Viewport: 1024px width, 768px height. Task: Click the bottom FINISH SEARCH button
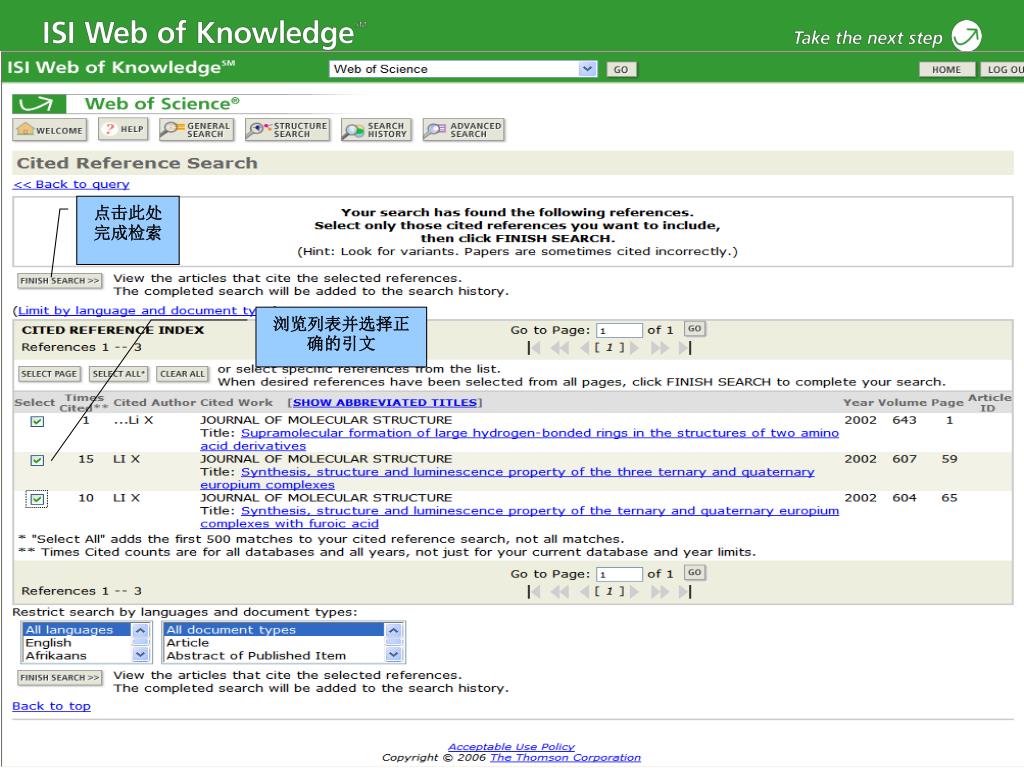(x=59, y=678)
